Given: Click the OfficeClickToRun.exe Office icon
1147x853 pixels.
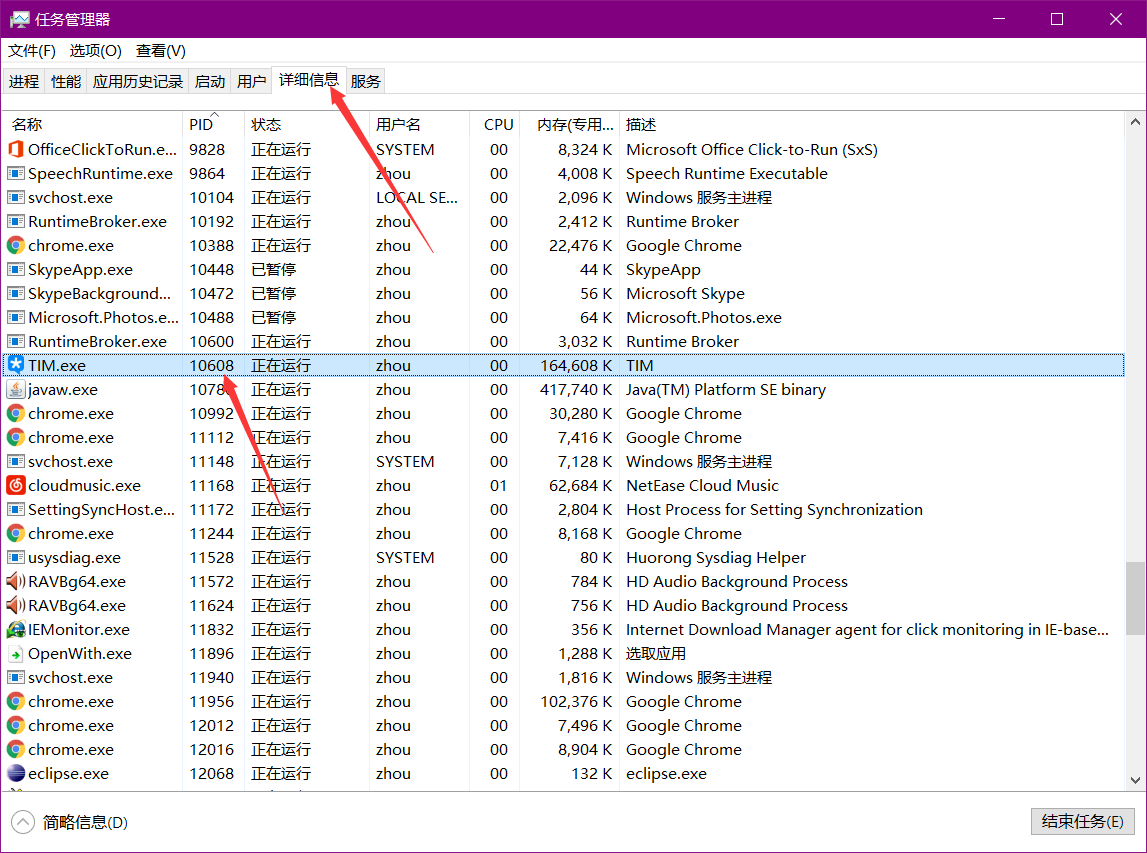Looking at the screenshot, I should 16,150.
